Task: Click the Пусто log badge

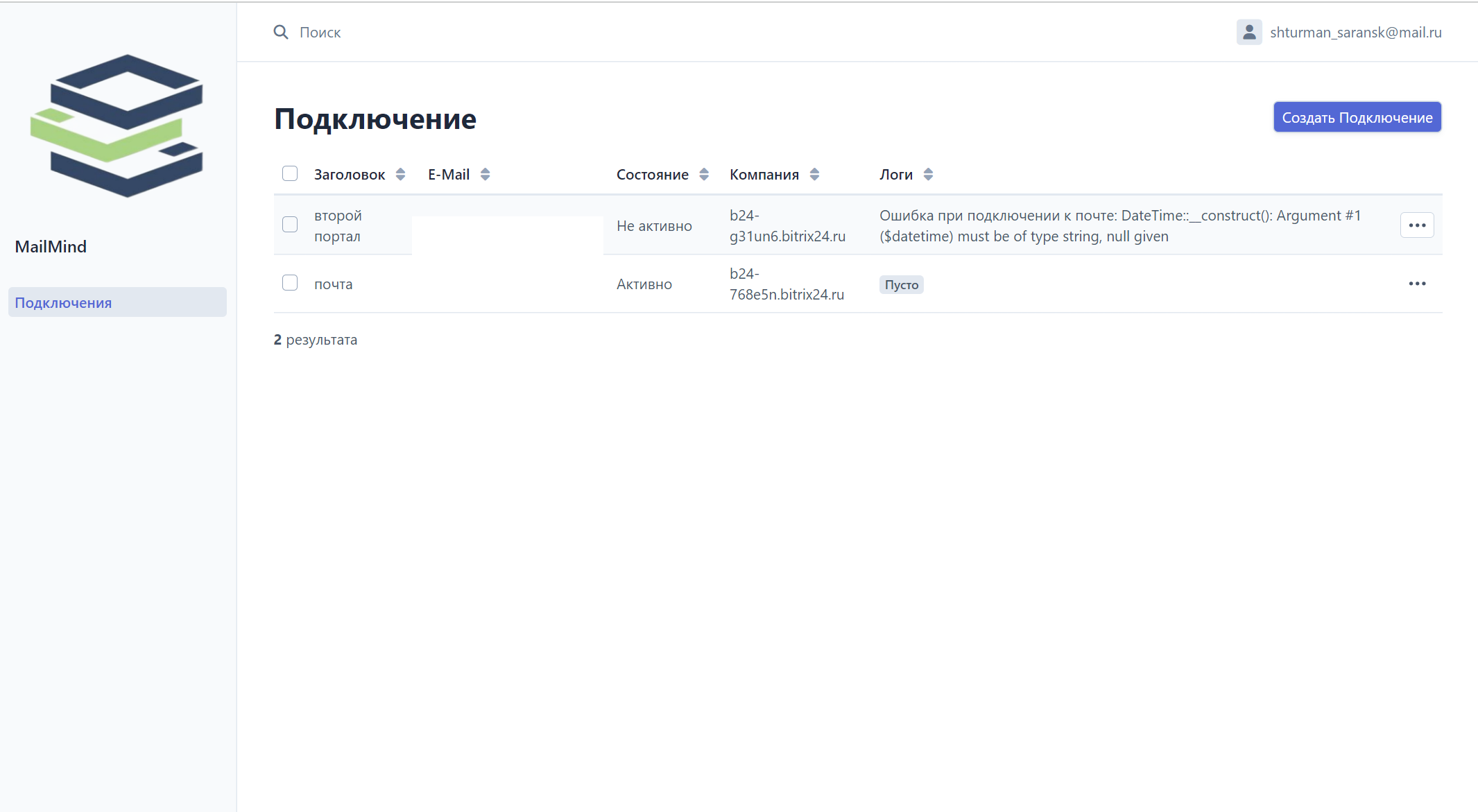Action: [x=901, y=285]
